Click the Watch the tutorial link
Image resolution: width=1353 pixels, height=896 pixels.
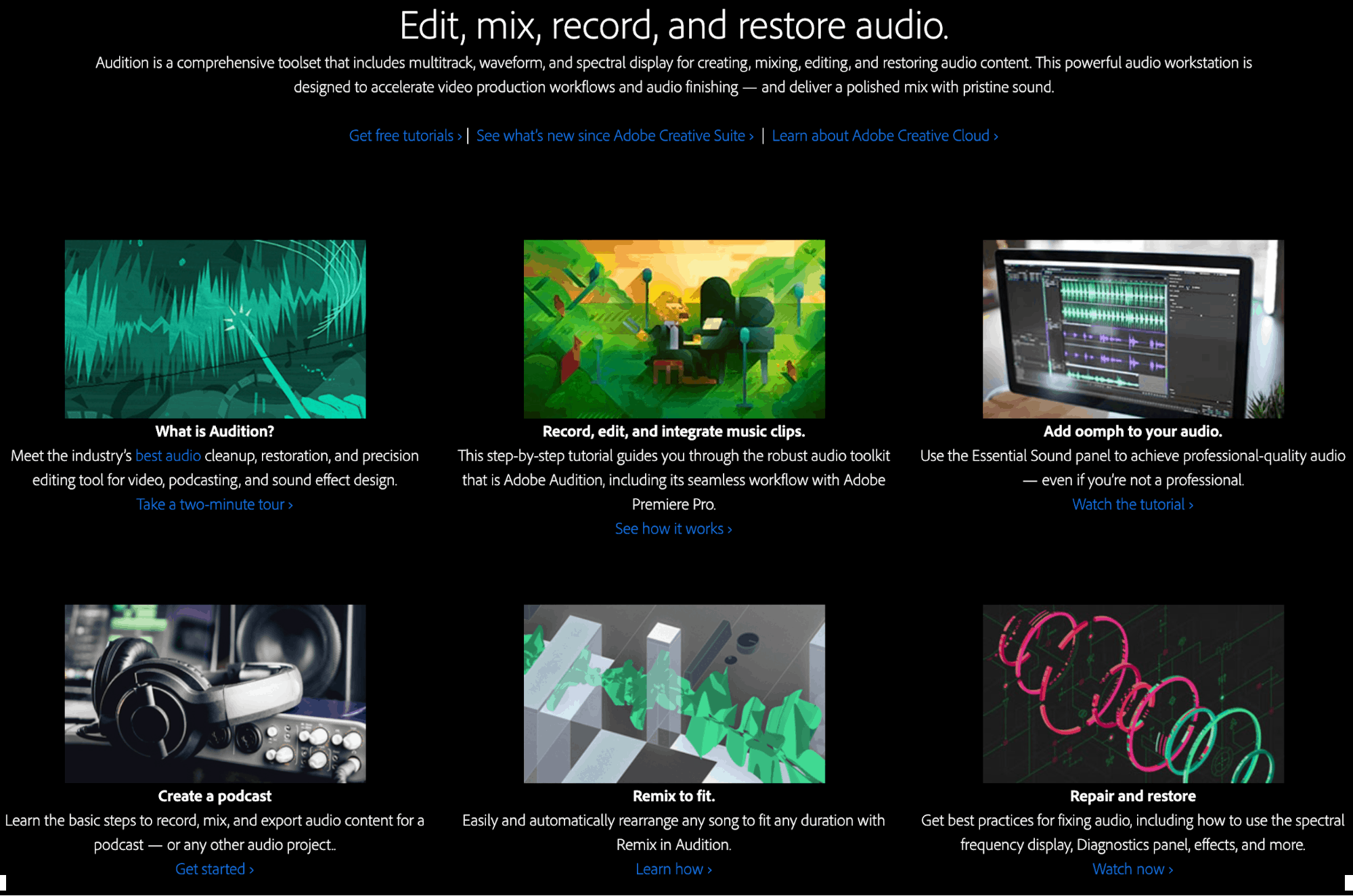1132,505
